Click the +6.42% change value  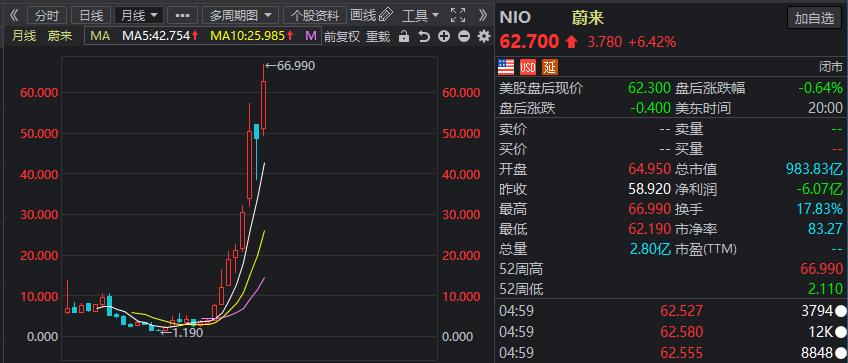652,42
